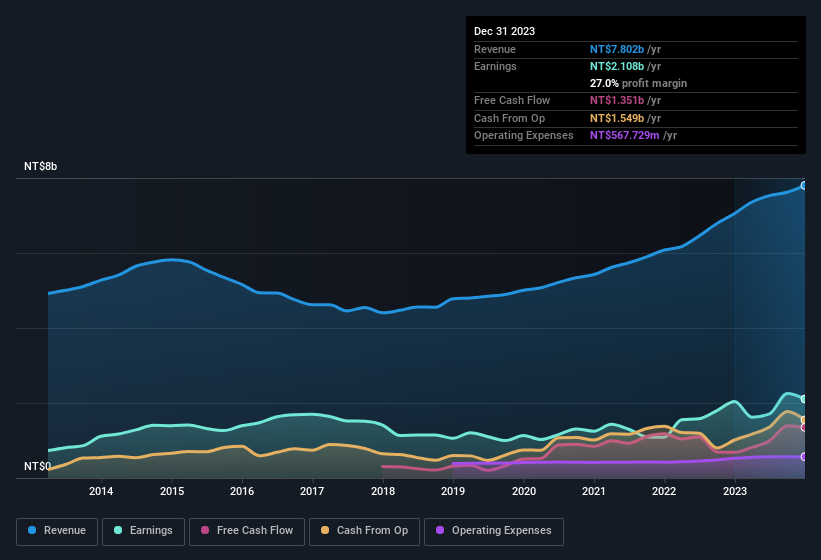This screenshot has height=560, width=821.
Task: Select the 2016 x-axis label
Action: tap(242, 491)
